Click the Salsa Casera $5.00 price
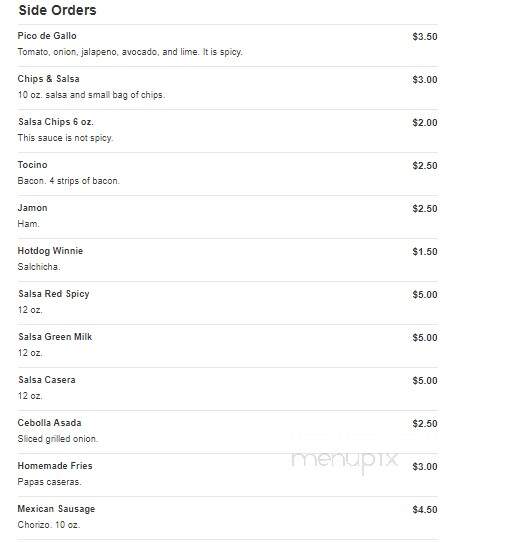 click(425, 381)
